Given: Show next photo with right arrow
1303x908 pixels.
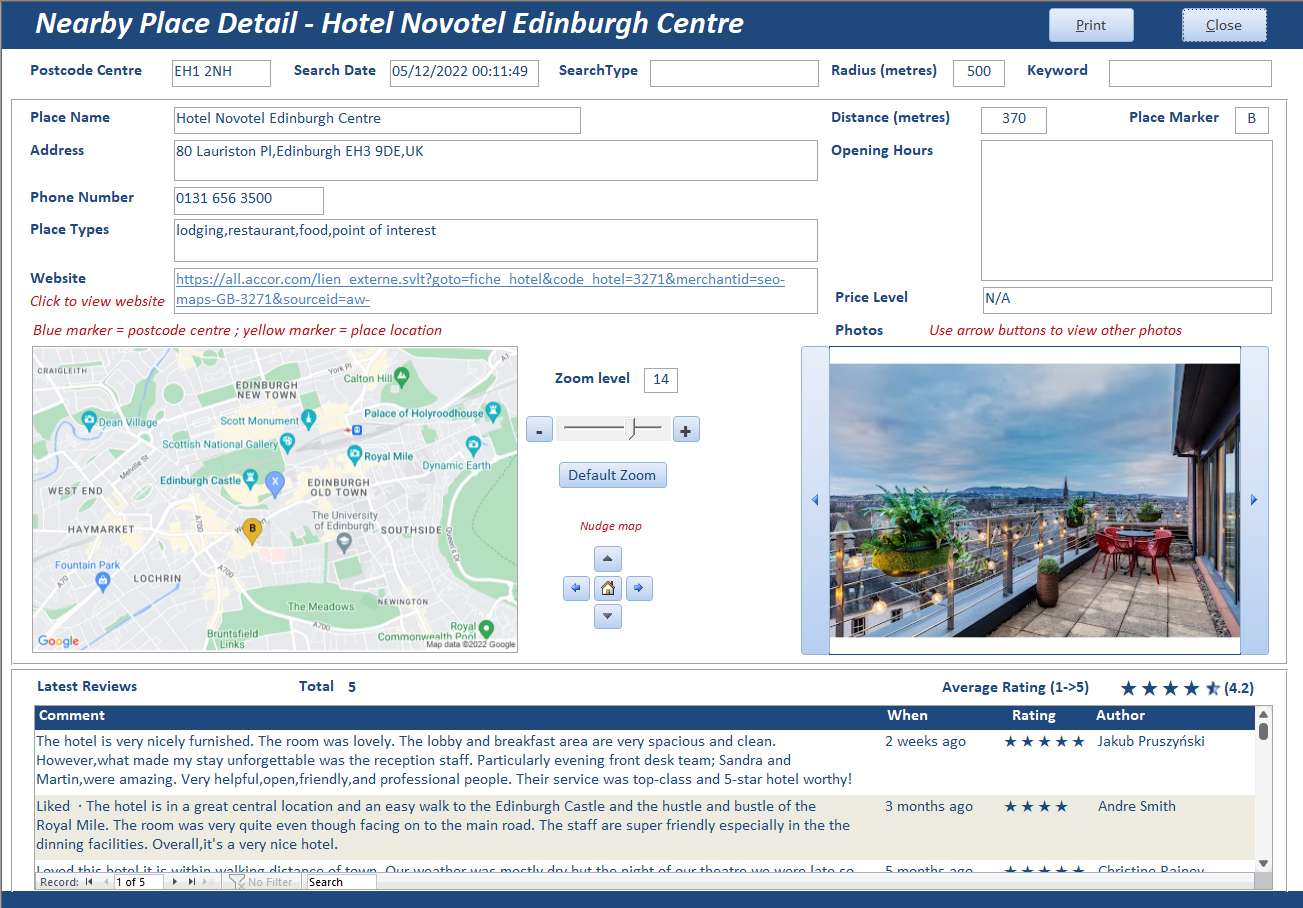Looking at the screenshot, I should [1254, 500].
